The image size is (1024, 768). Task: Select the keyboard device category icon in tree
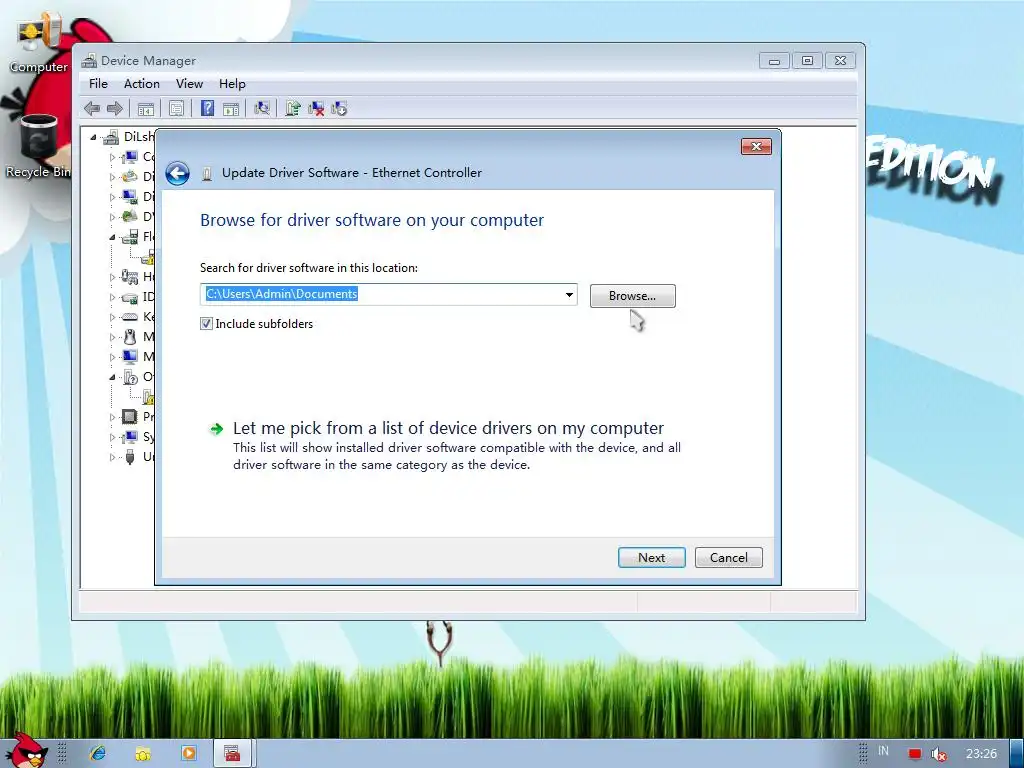[x=130, y=317]
